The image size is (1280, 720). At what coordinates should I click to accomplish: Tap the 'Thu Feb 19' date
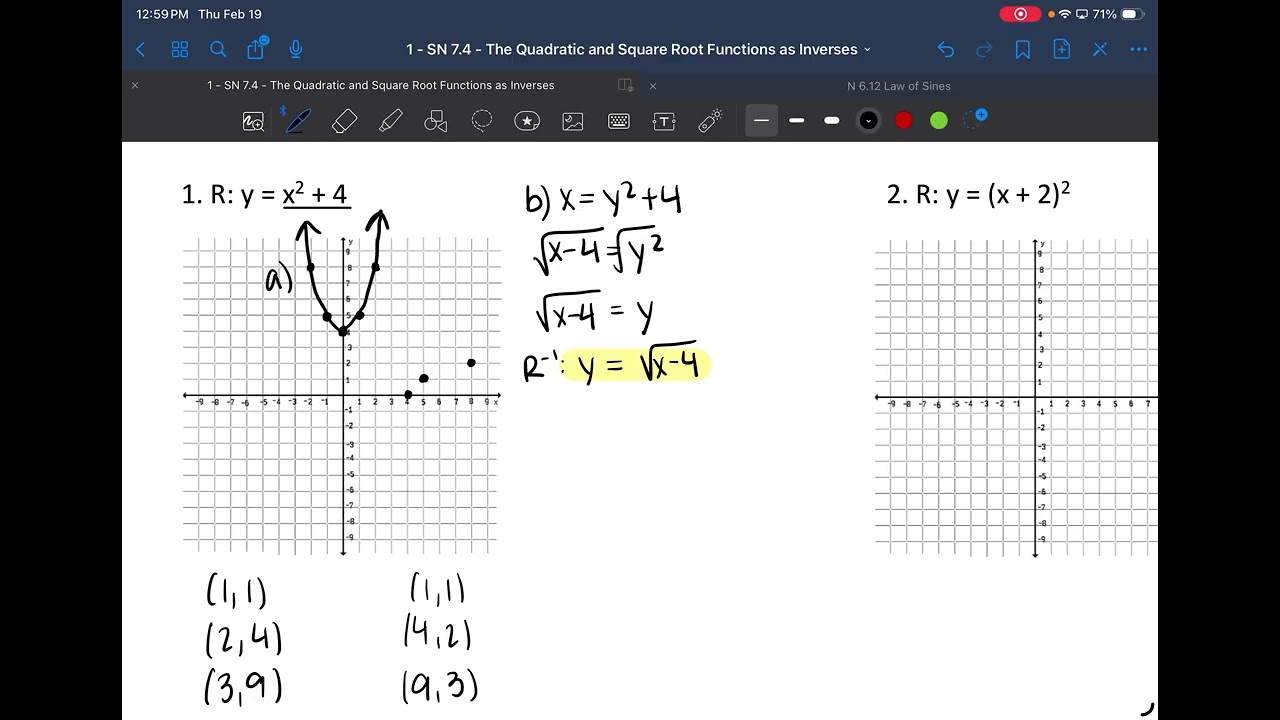coord(230,14)
